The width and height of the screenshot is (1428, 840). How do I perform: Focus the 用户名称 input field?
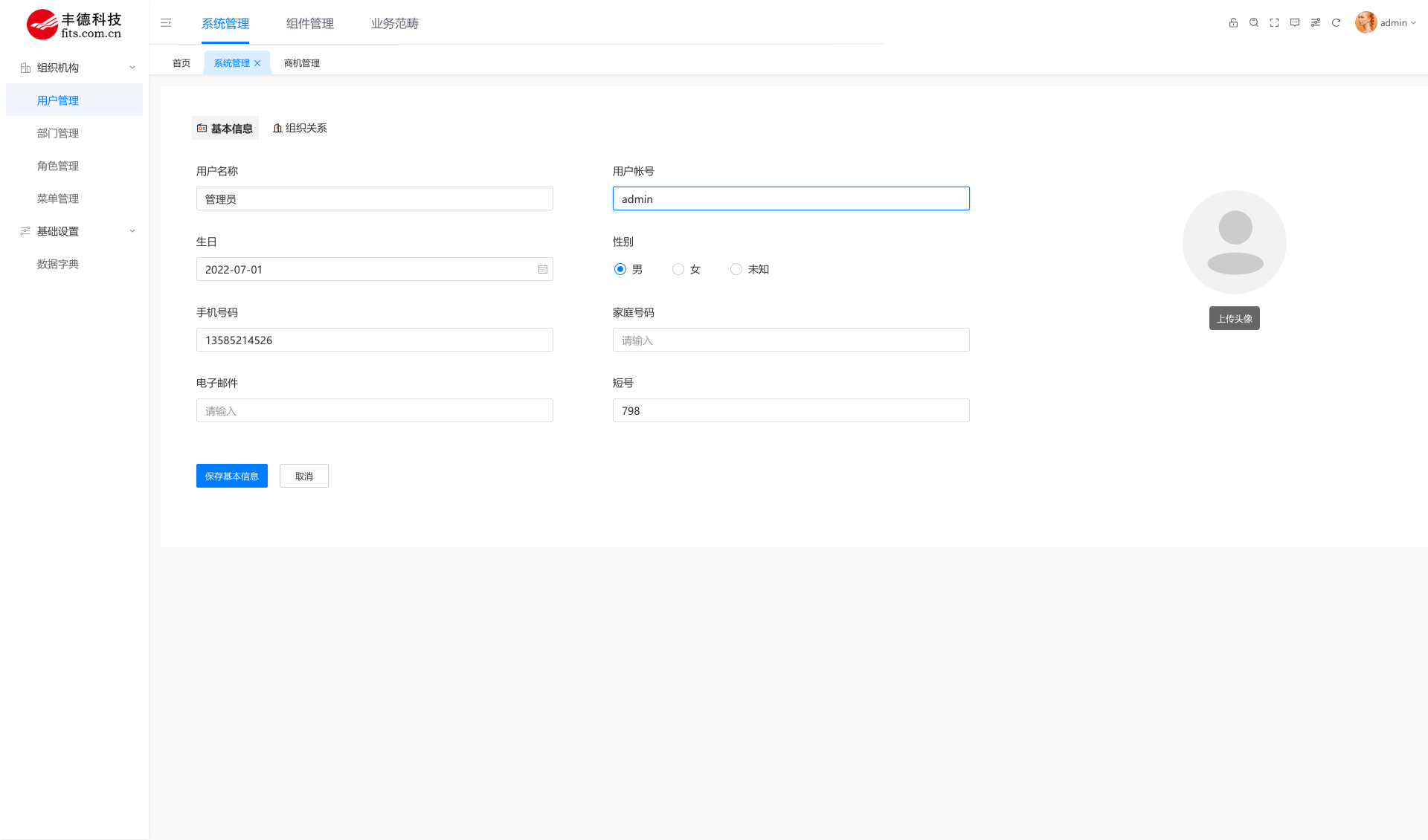(375, 198)
